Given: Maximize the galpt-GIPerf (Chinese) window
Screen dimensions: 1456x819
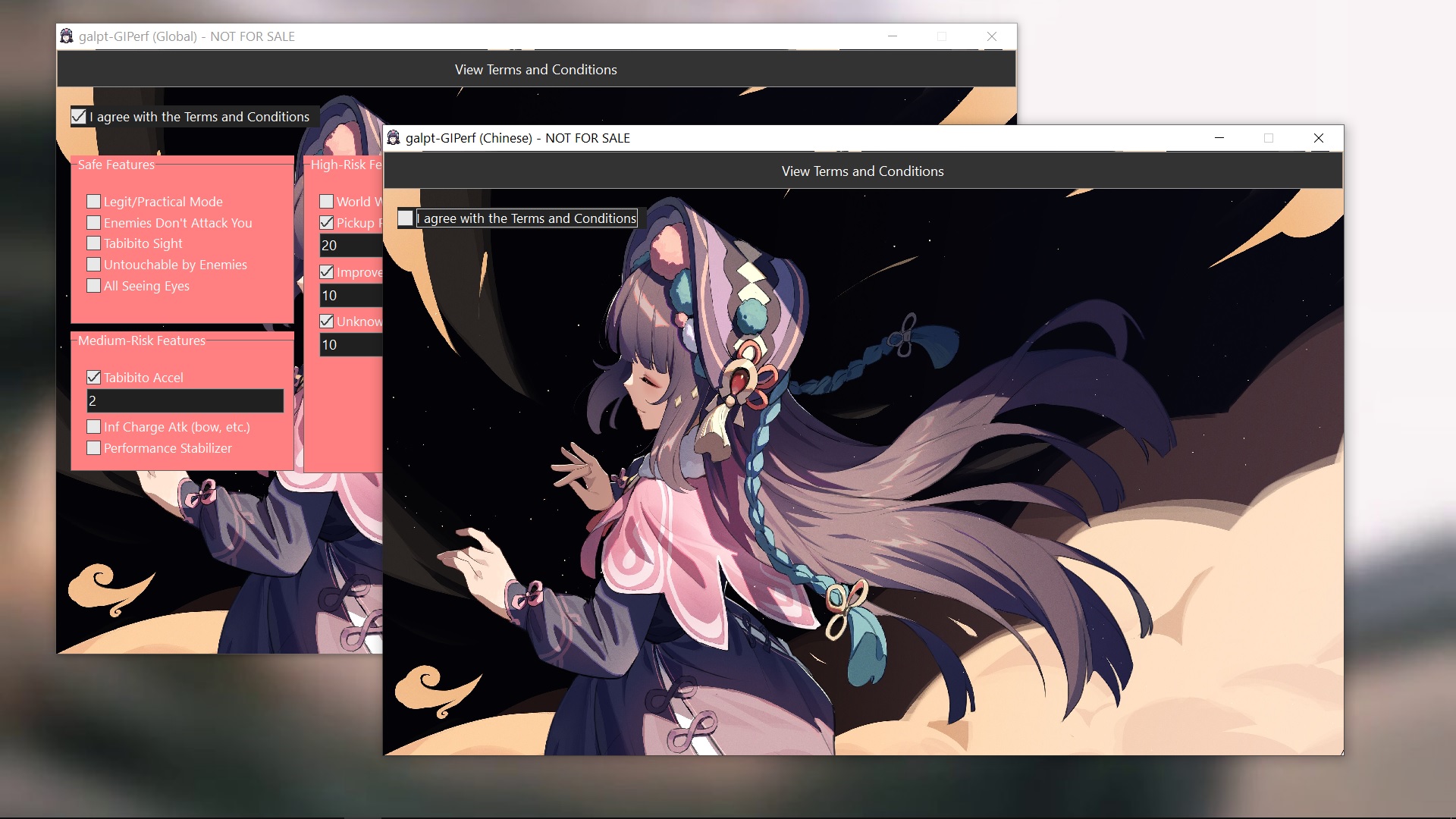Looking at the screenshot, I should click(1269, 138).
